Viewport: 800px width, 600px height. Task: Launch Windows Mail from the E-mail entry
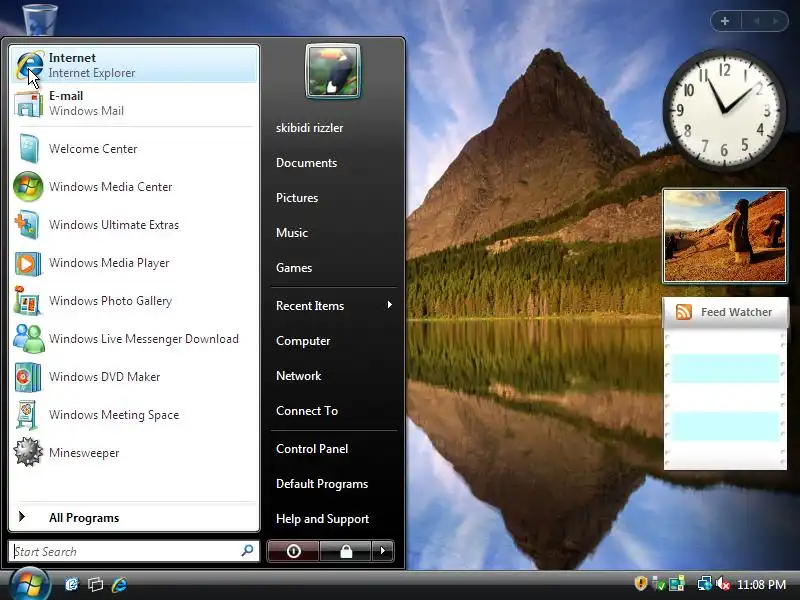coord(134,103)
